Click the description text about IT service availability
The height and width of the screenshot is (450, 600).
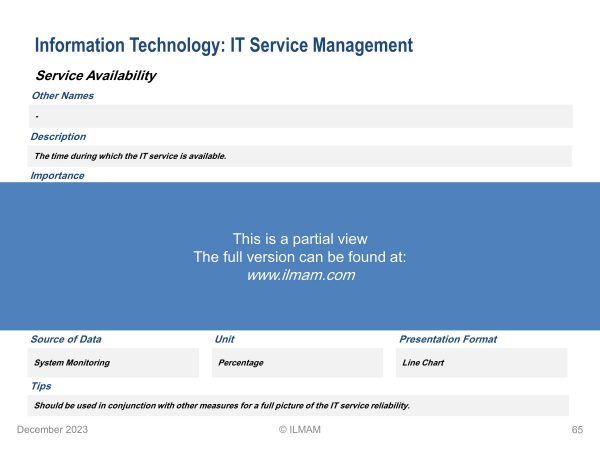[131, 156]
